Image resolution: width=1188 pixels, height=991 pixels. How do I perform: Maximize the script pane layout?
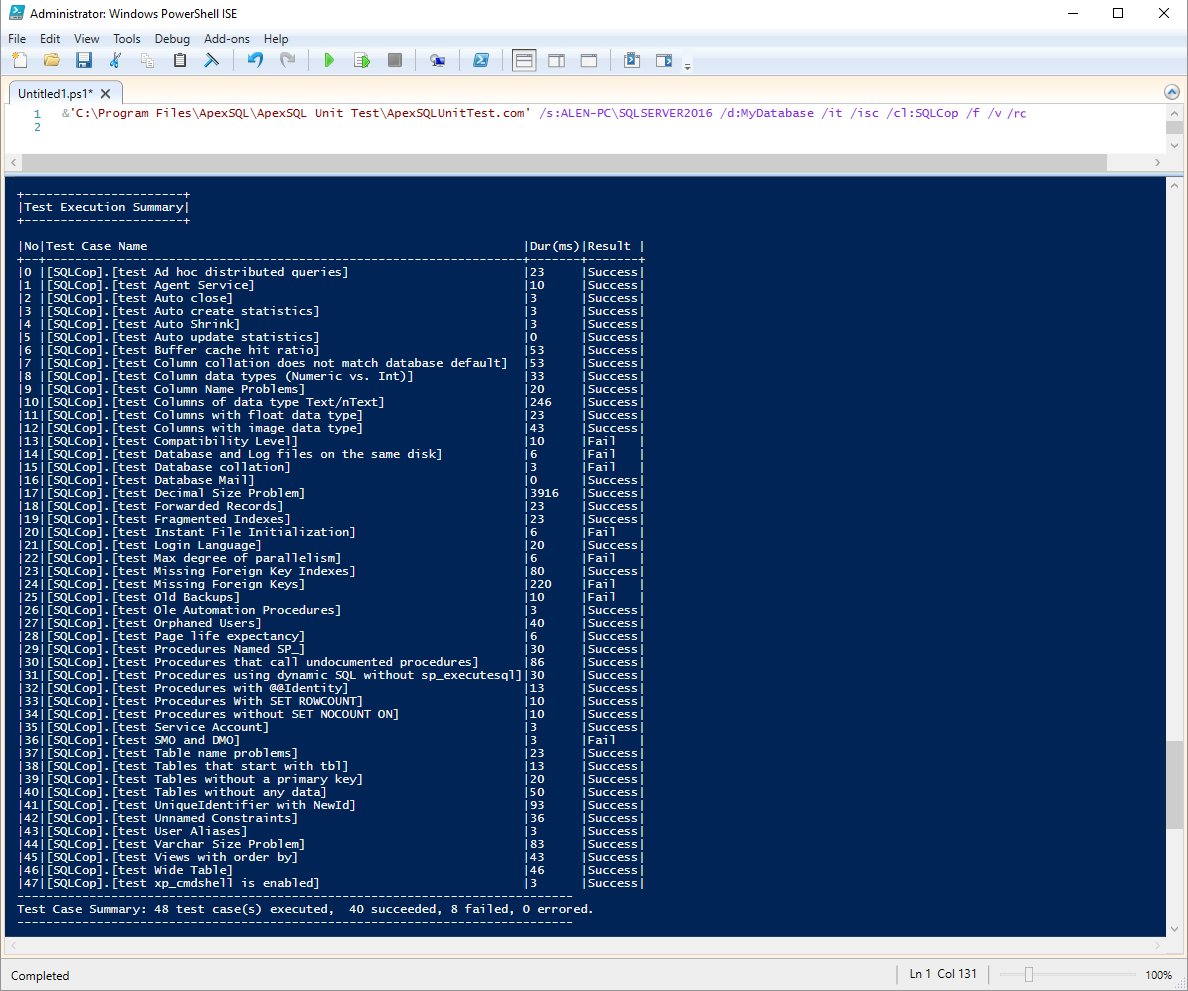coord(589,61)
